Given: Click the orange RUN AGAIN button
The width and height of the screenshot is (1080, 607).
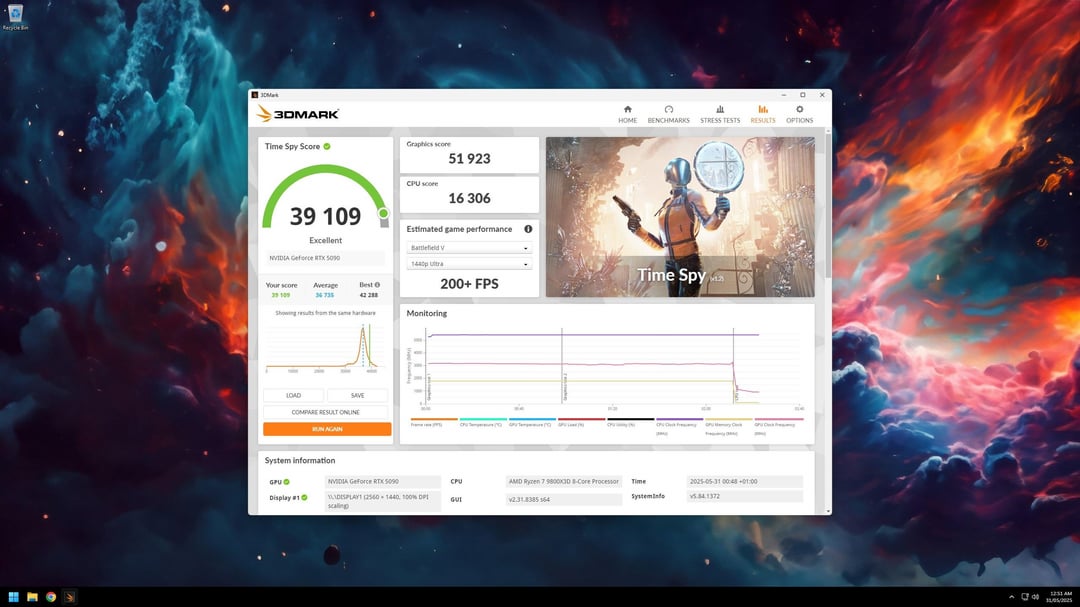Looking at the screenshot, I should tap(327, 429).
